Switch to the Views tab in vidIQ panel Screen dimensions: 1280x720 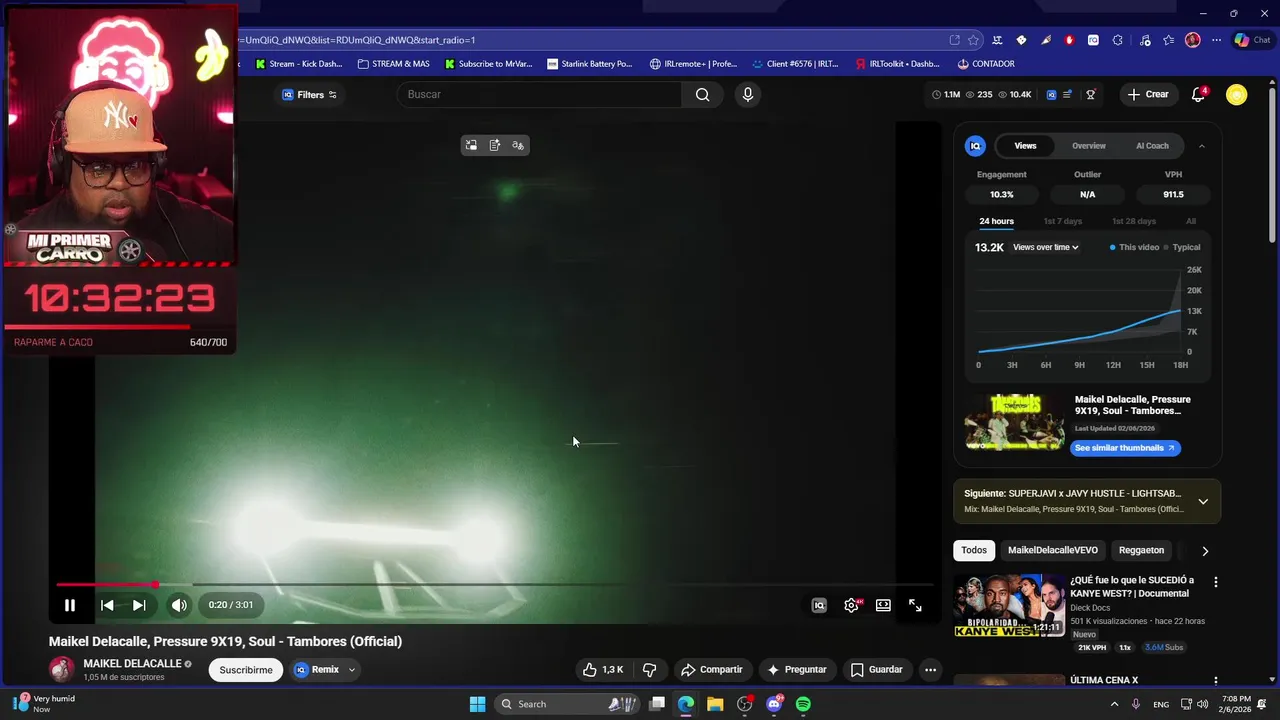[x=1025, y=146]
